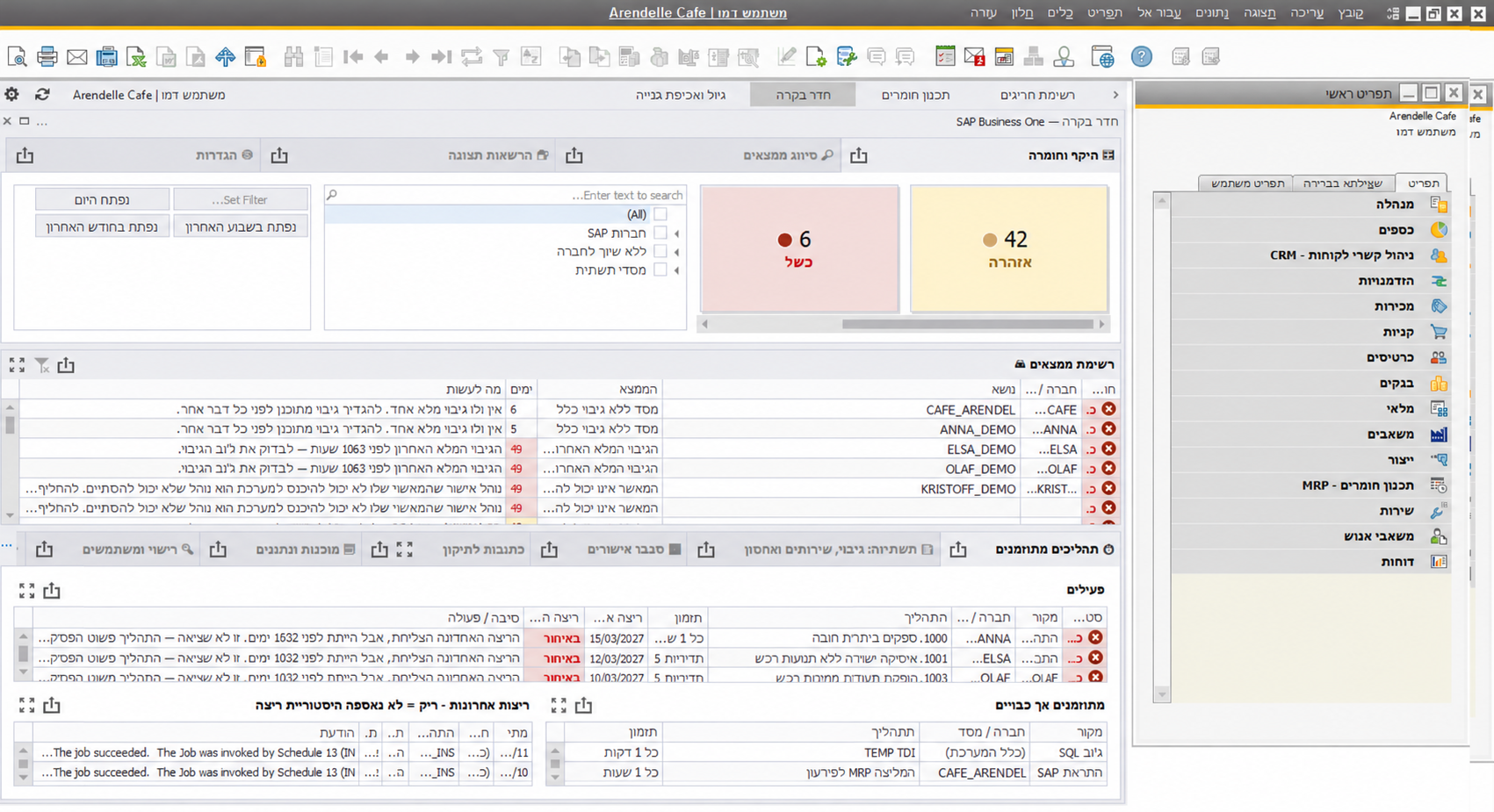The image size is (1494, 812).
Task: Click the messages alert envelope icon
Action: tap(974, 57)
